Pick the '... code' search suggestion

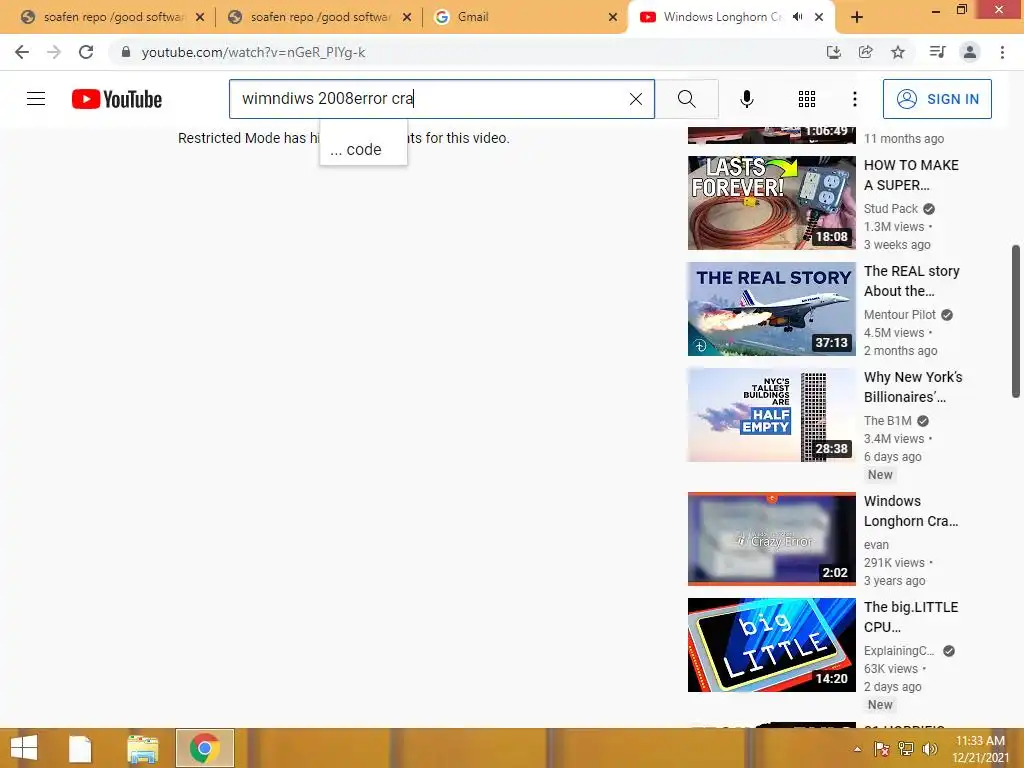363,150
